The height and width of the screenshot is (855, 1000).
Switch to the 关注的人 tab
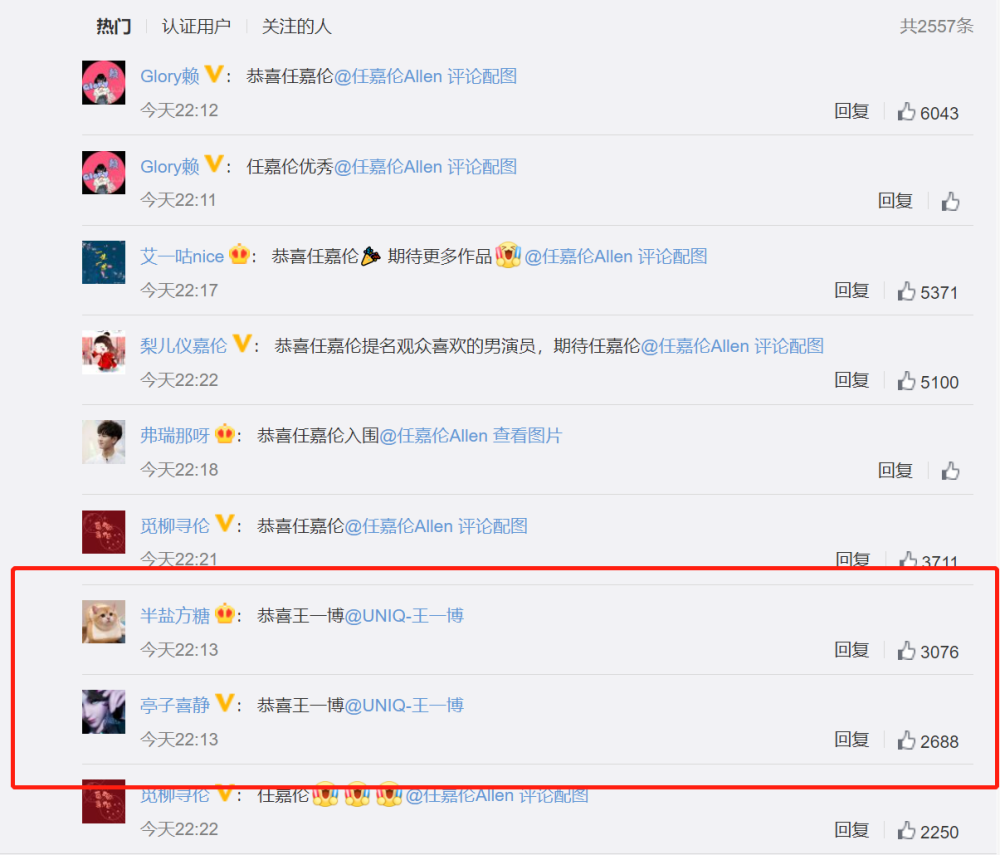pos(297,26)
